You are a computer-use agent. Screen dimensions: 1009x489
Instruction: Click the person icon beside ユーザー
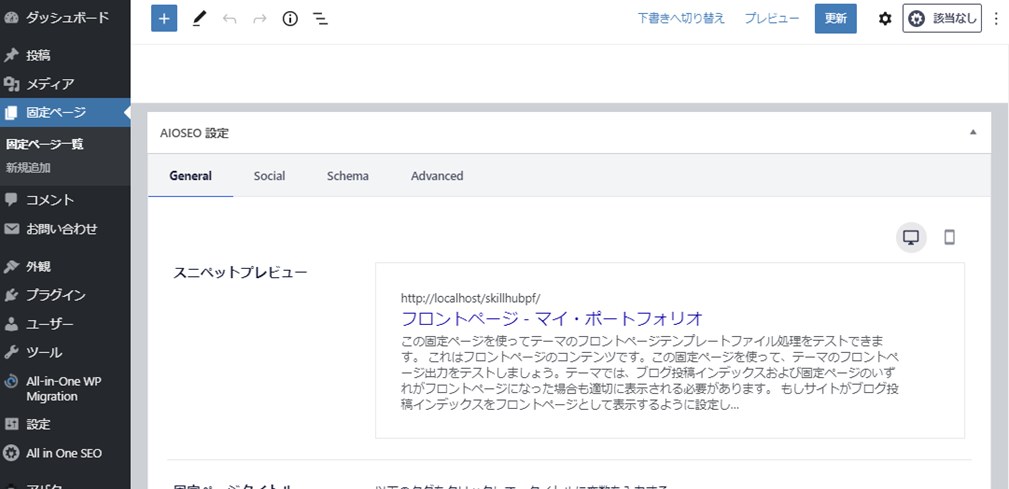[x=11, y=324]
